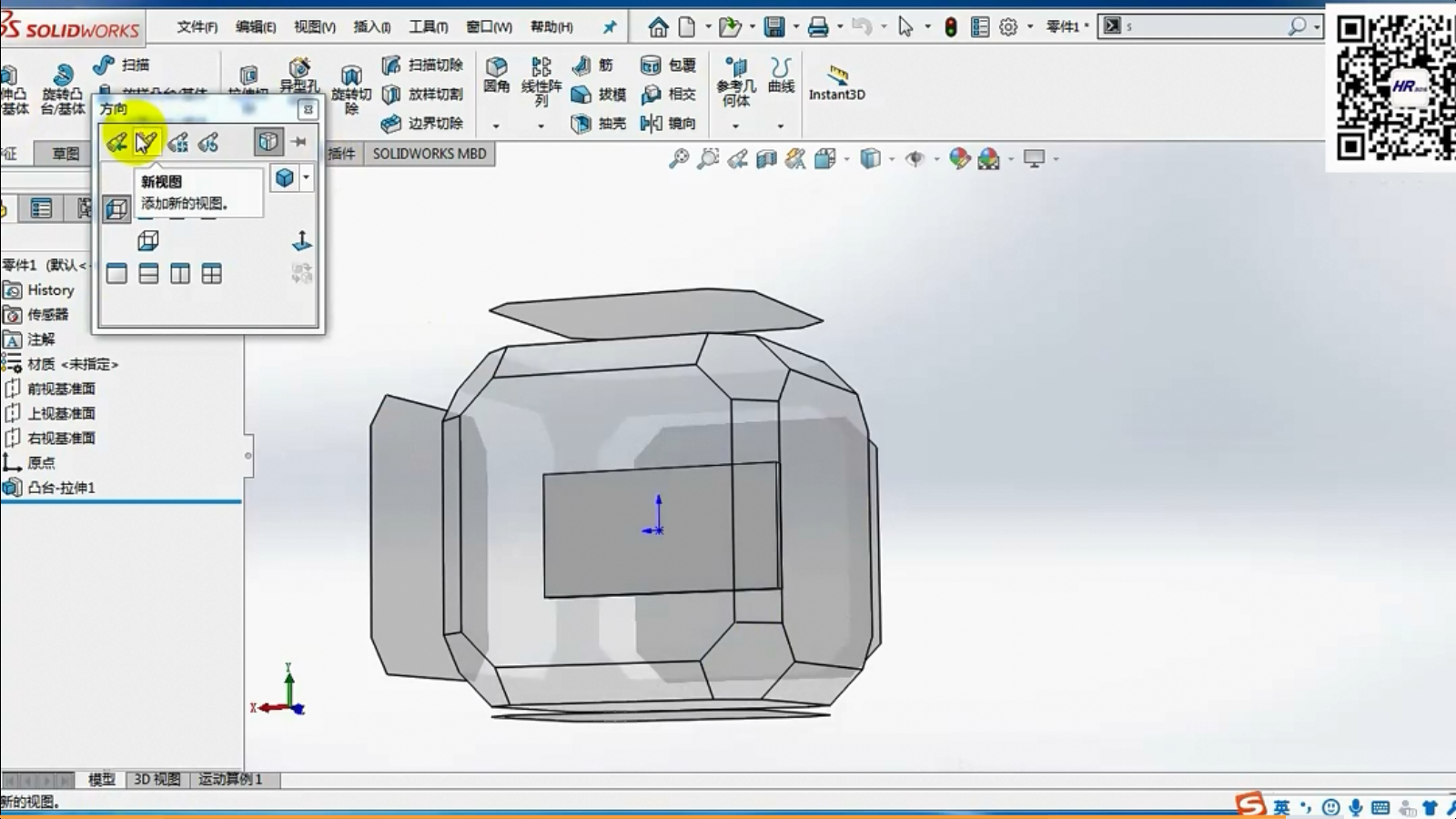Expand the Fillet (圆角) dropdown arrow
Viewport: 1456px width, 819px height.
[x=496, y=126]
